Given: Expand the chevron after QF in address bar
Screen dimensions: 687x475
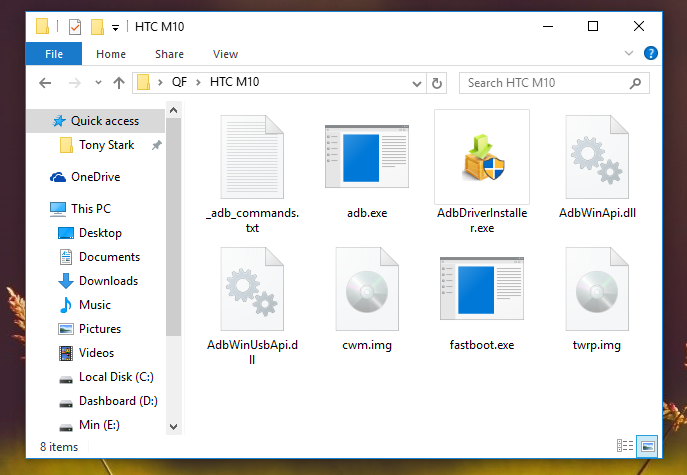Looking at the screenshot, I should coord(198,82).
